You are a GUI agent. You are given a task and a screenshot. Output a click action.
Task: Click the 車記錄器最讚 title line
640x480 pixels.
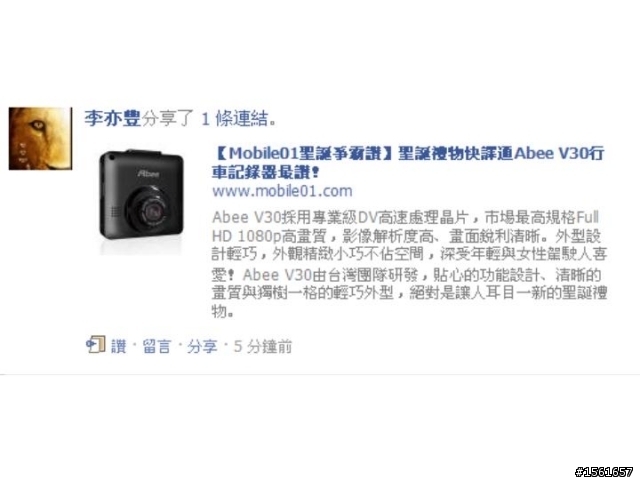coord(264,172)
